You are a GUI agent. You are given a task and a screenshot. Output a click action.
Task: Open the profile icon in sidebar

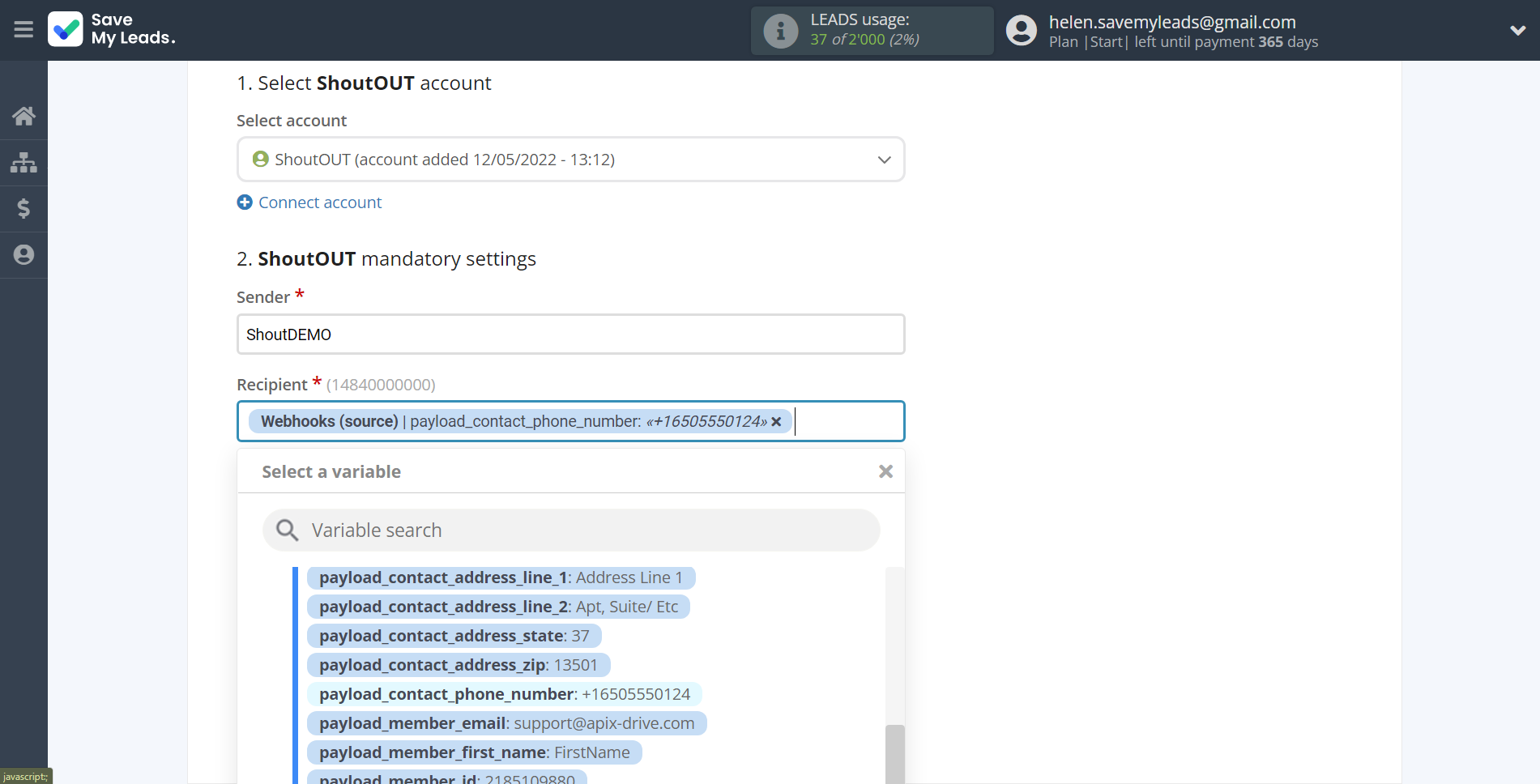coord(23,255)
